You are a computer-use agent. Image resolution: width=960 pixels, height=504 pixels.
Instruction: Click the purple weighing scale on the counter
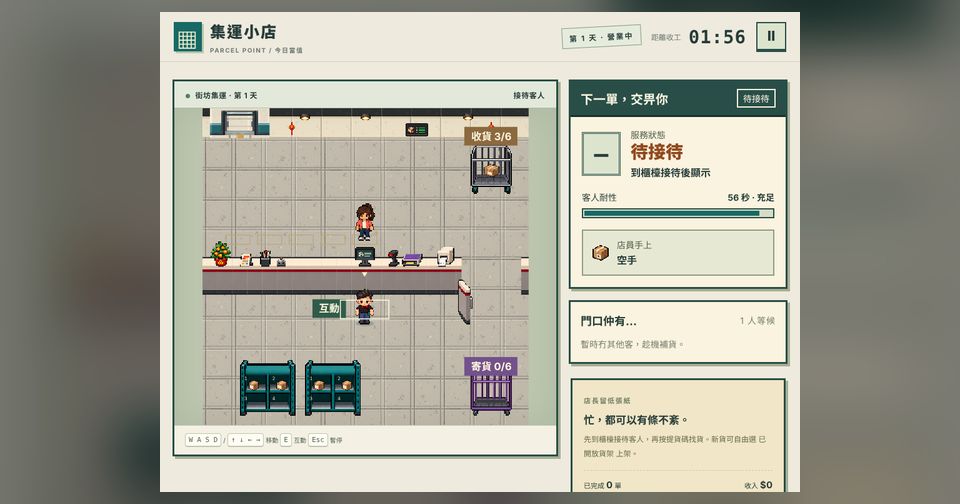pyautogui.click(x=412, y=260)
